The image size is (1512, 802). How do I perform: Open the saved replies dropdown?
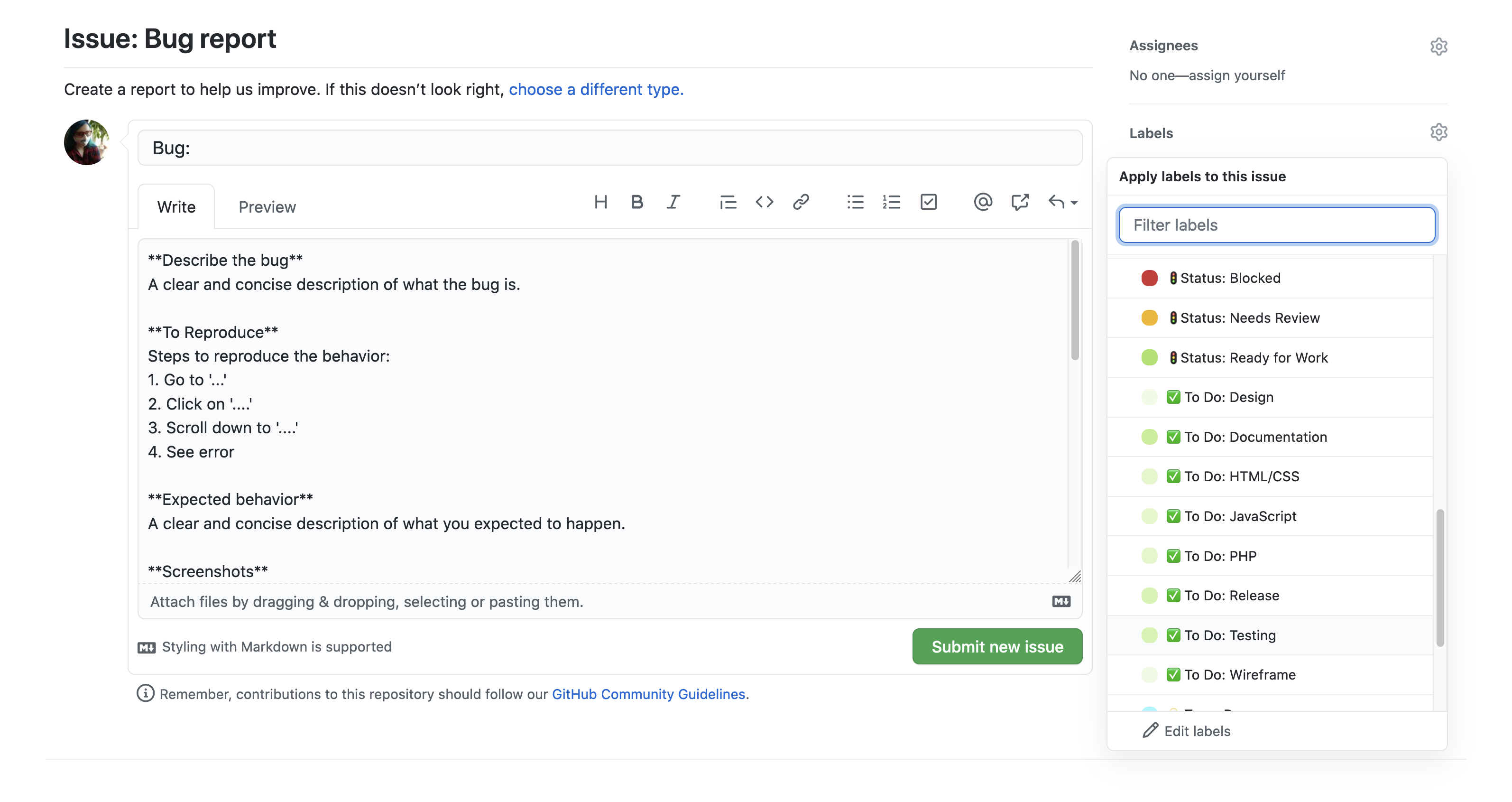[x=1063, y=203]
